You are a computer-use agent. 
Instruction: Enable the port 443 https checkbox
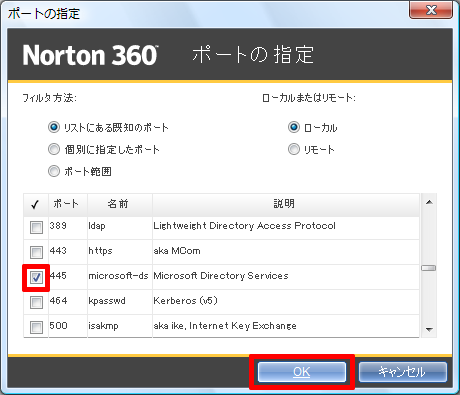tap(36, 252)
